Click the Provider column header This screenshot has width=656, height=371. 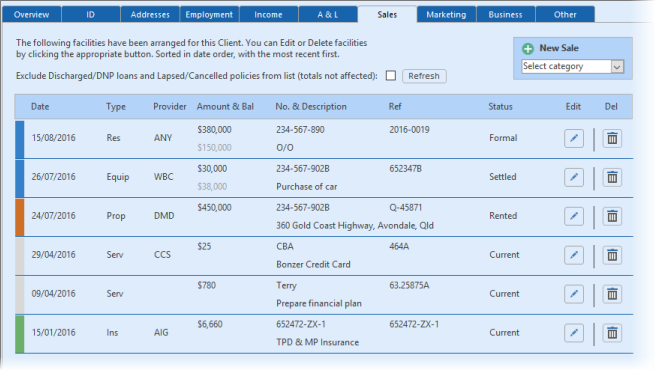pyautogui.click(x=169, y=107)
